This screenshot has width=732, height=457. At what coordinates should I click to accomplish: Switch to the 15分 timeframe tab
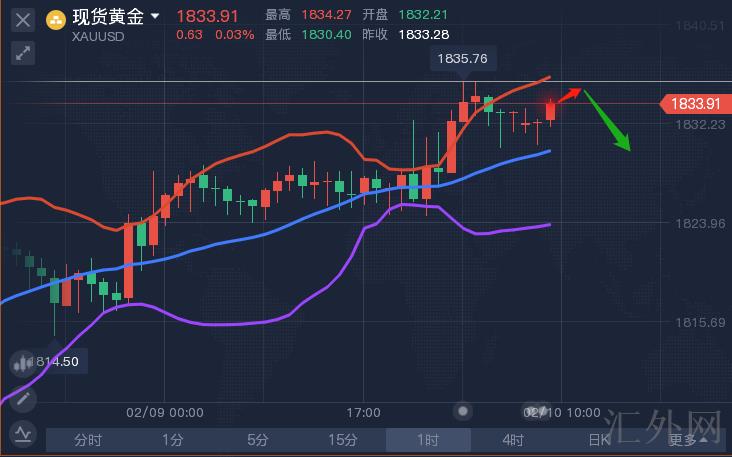(343, 440)
